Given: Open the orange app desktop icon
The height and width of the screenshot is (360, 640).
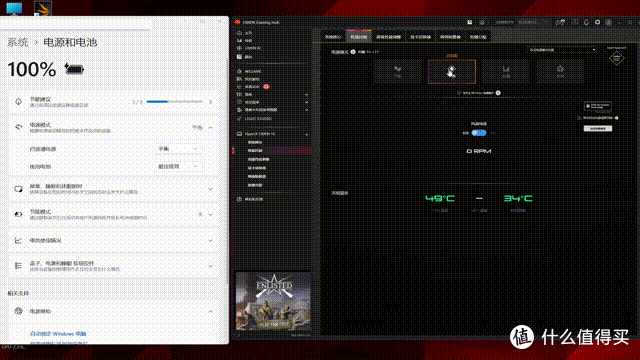Looking at the screenshot, I should (43, 8).
